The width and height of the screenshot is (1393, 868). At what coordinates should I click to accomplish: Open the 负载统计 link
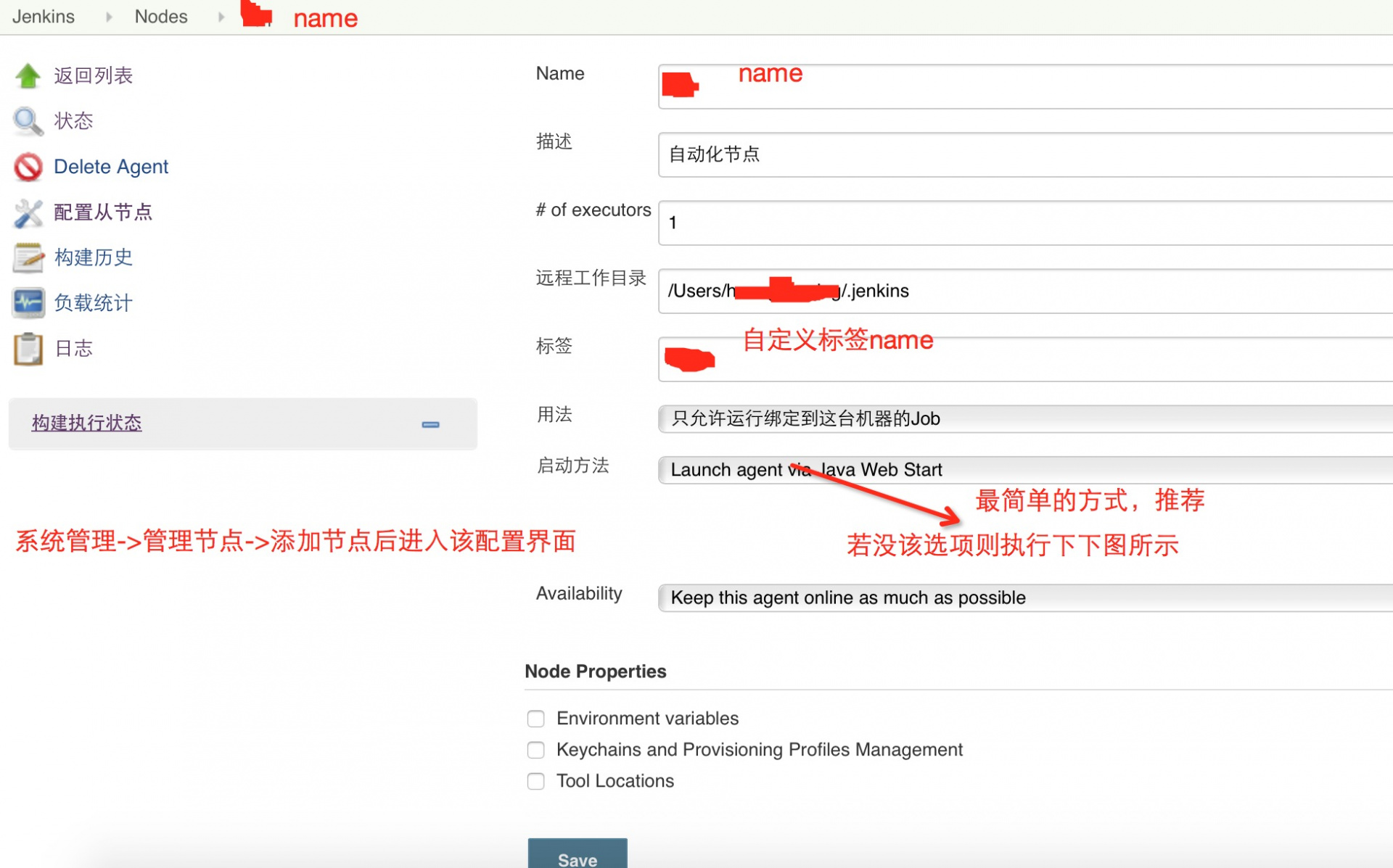pos(94,303)
